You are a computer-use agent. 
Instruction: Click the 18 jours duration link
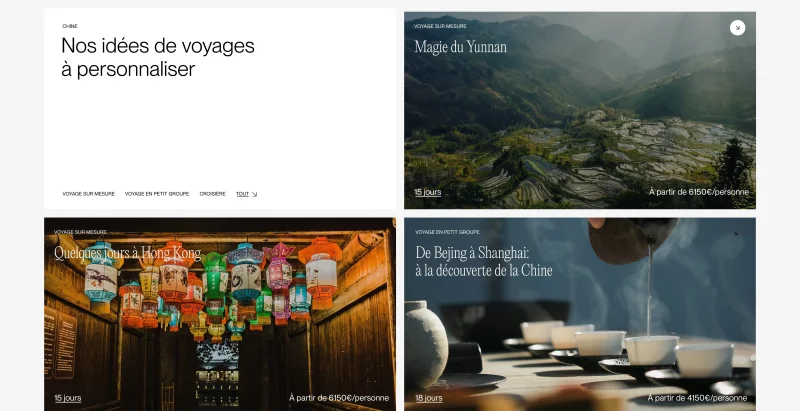tap(428, 398)
